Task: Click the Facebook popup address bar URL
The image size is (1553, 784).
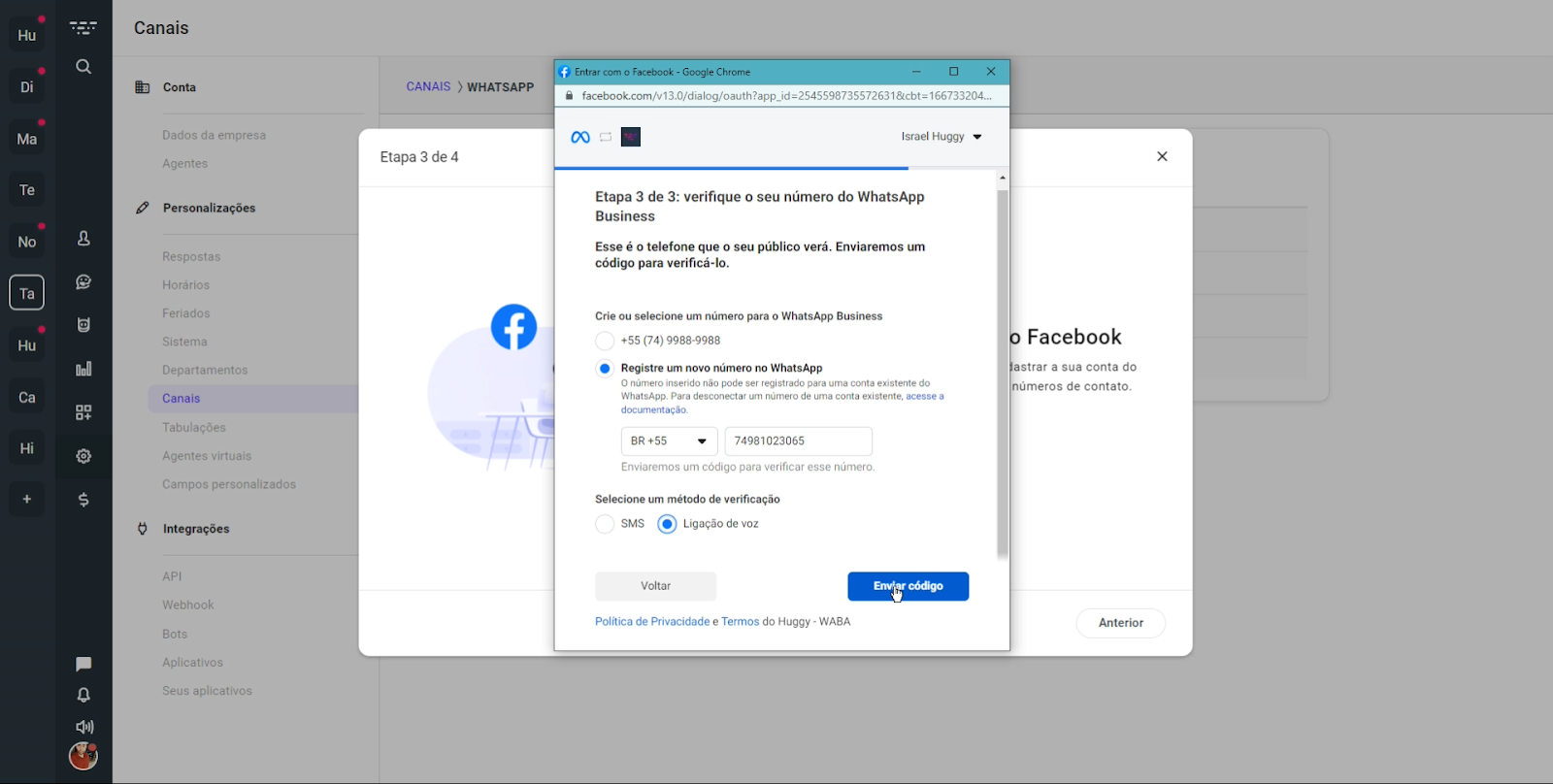Action: point(786,96)
